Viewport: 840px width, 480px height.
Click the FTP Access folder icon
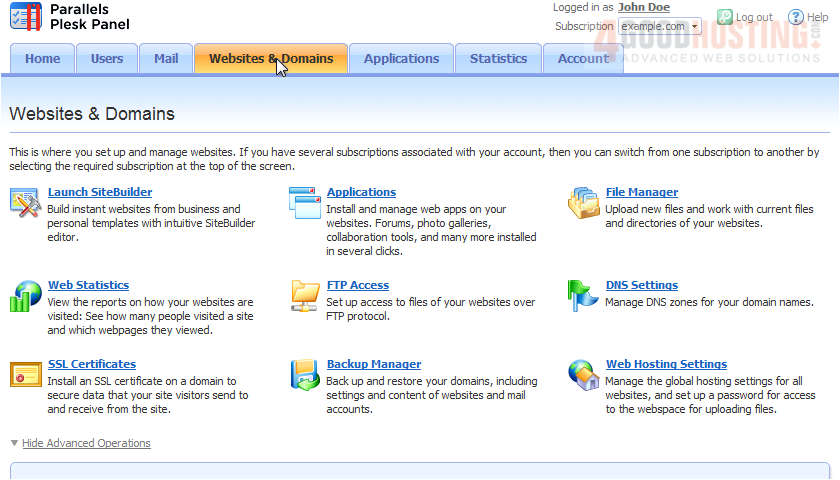[x=304, y=296]
